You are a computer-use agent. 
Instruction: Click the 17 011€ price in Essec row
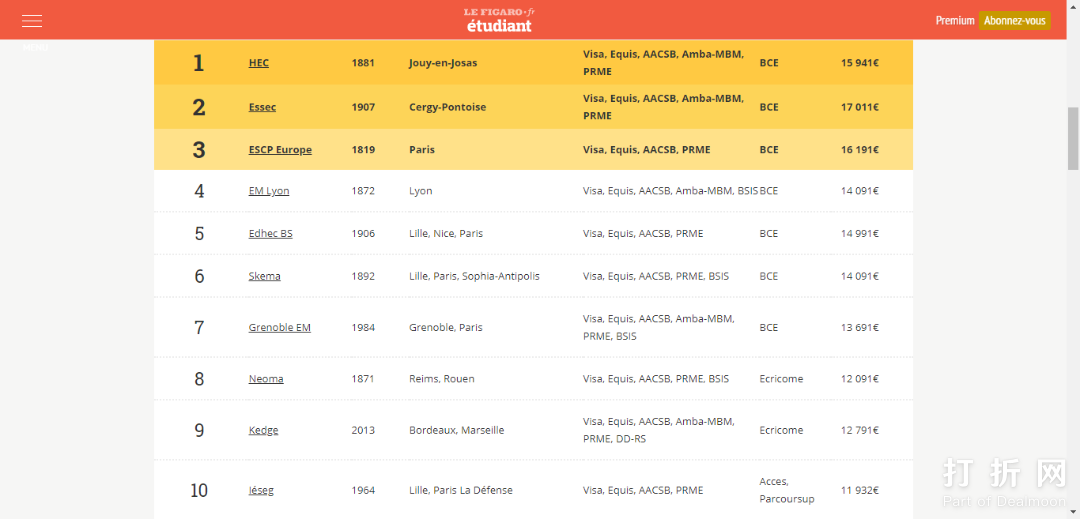tap(859, 107)
